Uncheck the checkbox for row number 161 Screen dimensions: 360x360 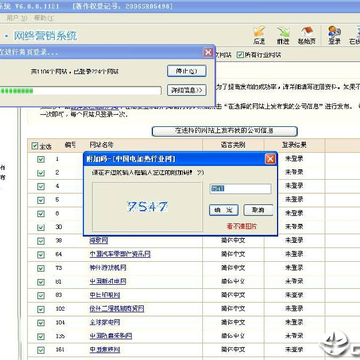pos(41,350)
